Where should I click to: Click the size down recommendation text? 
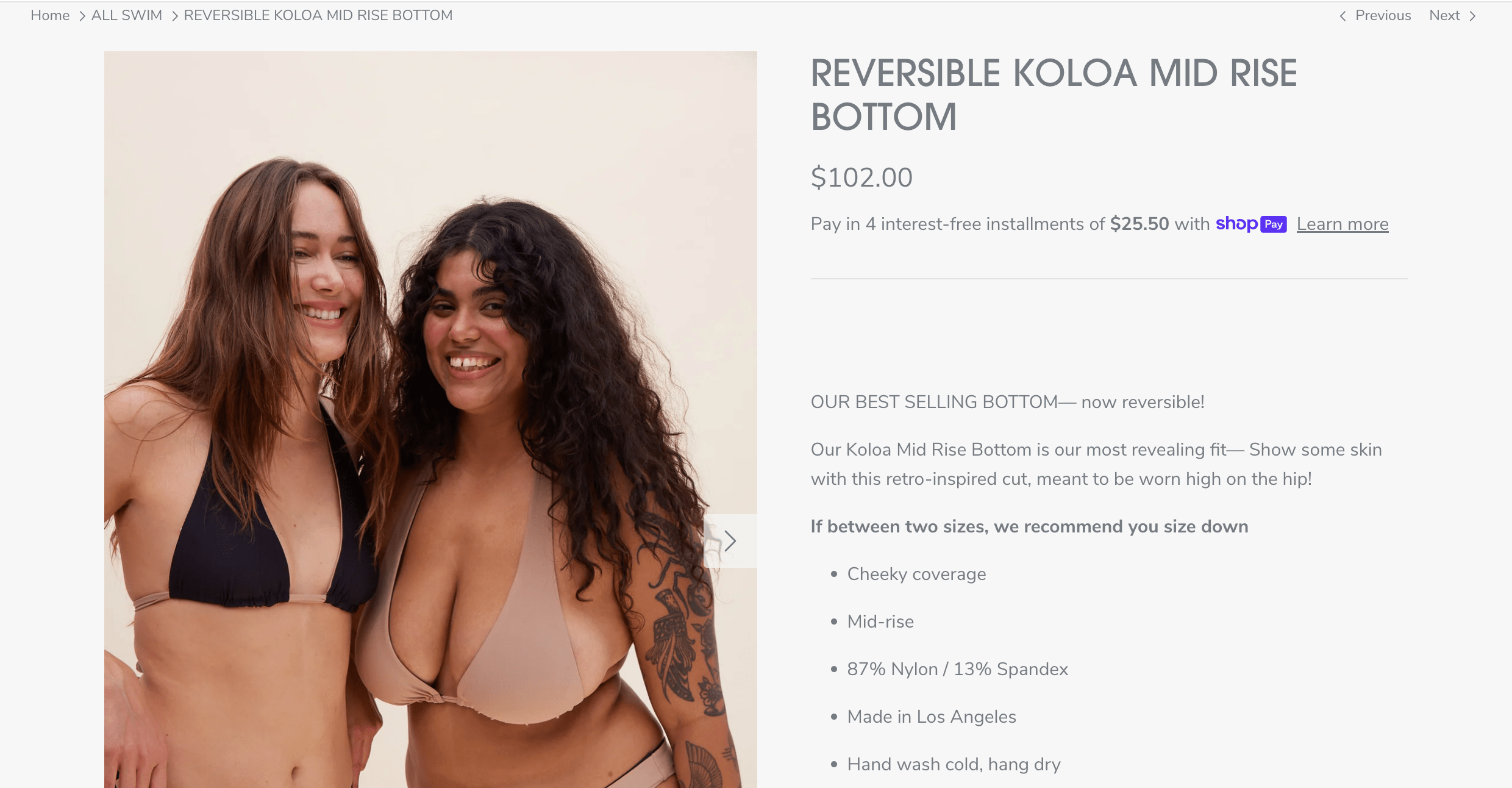[1029, 526]
